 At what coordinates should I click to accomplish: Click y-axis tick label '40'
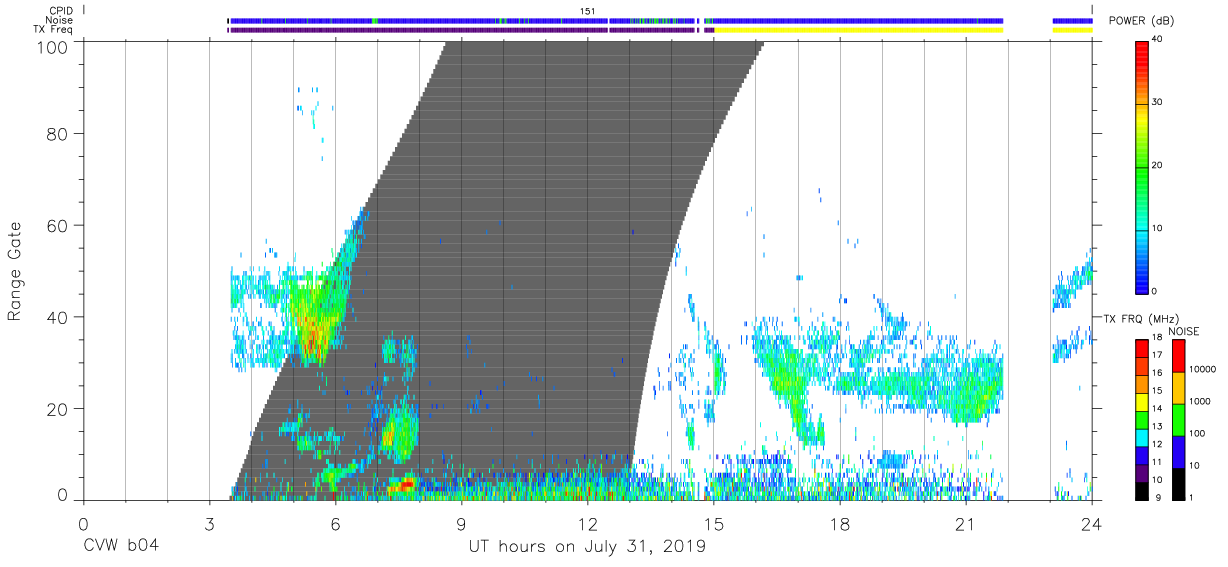(x=58, y=317)
